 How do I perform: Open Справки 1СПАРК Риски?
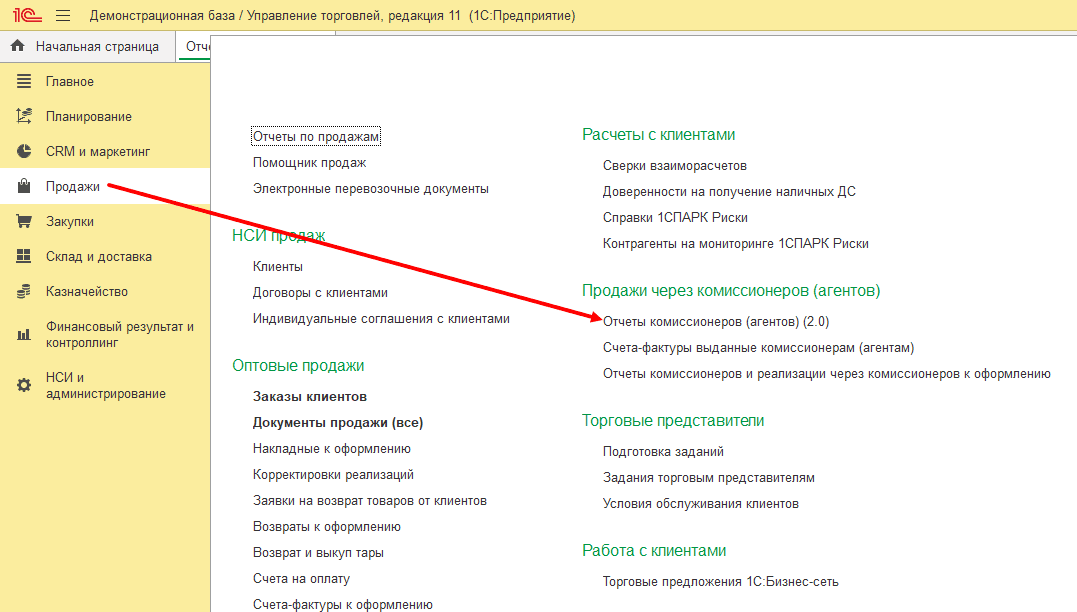[675, 218]
